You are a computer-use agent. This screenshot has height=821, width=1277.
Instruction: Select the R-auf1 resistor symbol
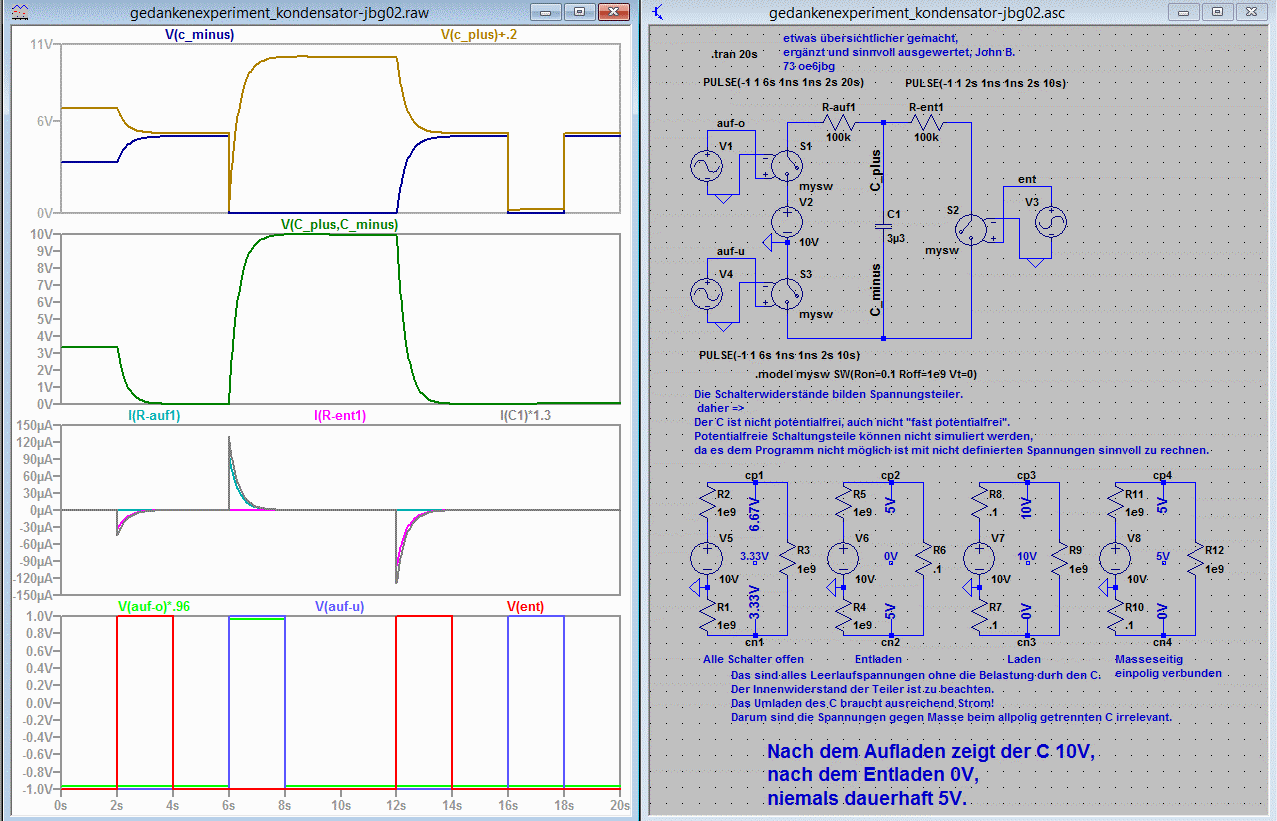click(838, 122)
